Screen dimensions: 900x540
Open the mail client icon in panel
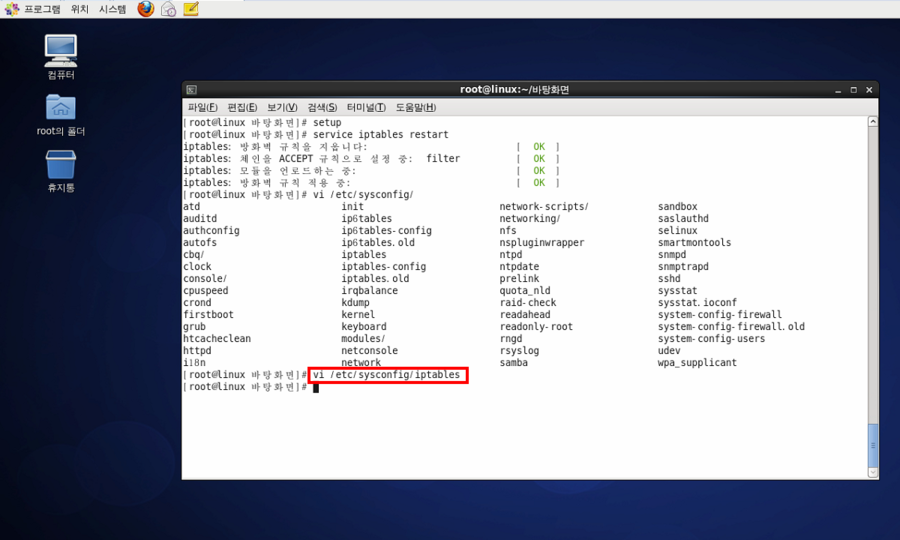[168, 9]
